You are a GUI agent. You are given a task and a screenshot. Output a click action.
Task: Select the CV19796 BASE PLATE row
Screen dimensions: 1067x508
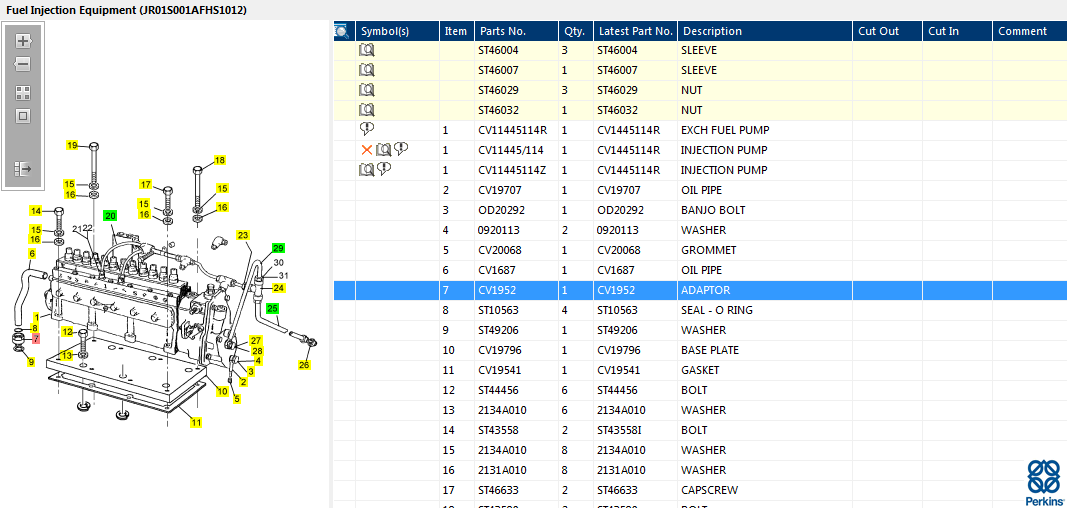700,350
